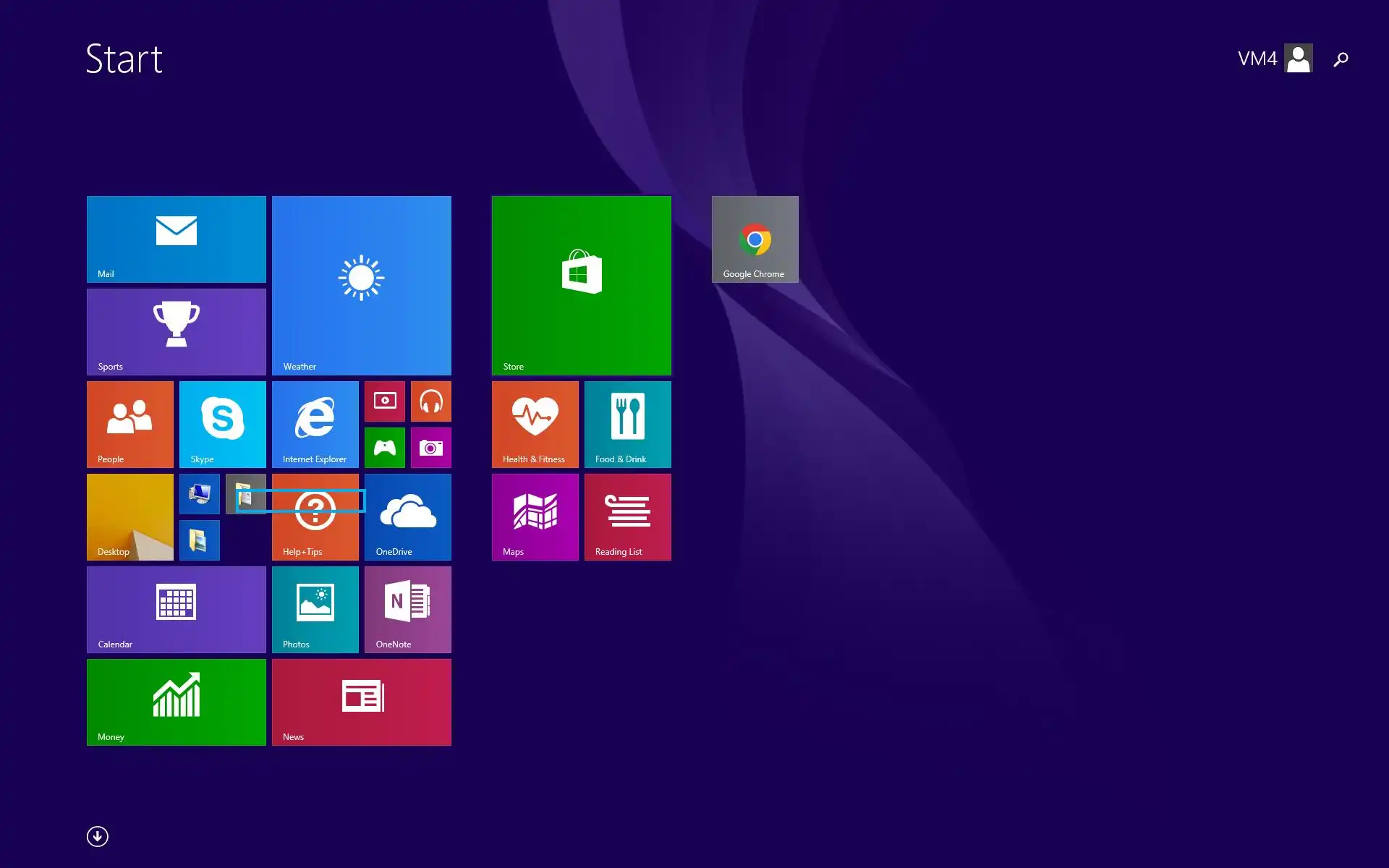Open the Maps tile
This screenshot has height=868, width=1389.
pyautogui.click(x=535, y=516)
